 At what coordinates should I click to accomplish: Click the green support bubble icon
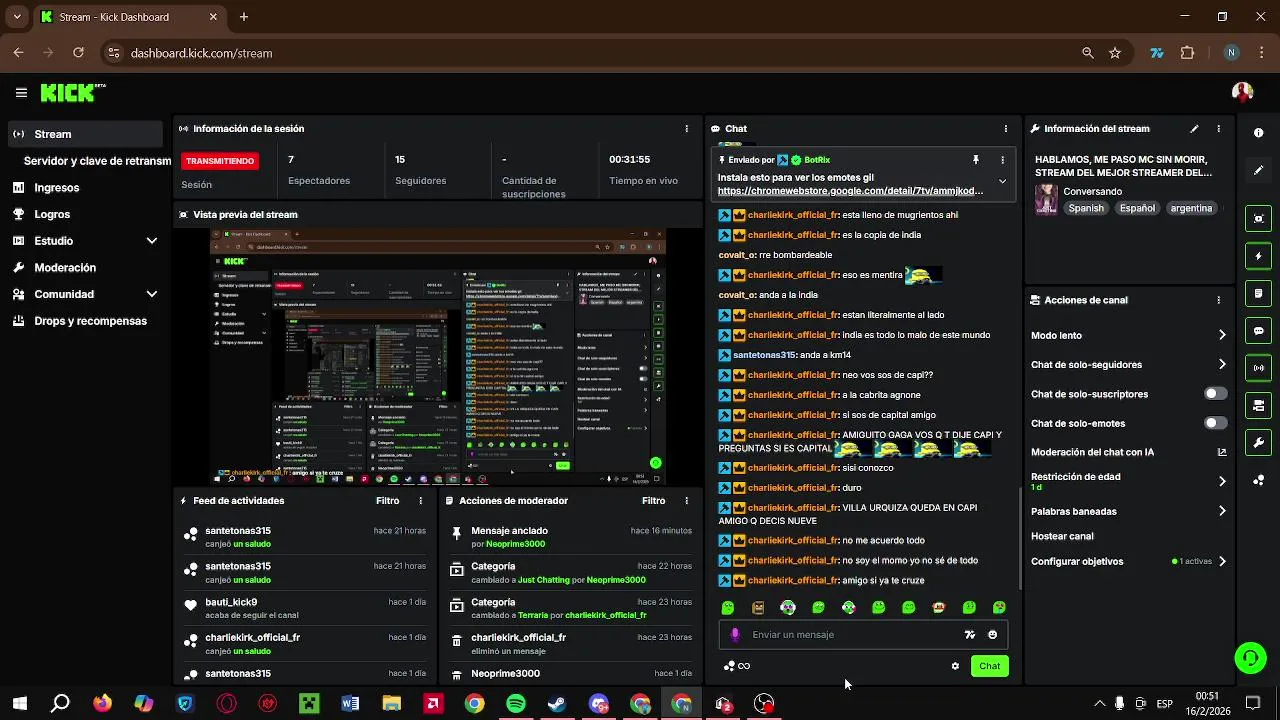[1249, 657]
